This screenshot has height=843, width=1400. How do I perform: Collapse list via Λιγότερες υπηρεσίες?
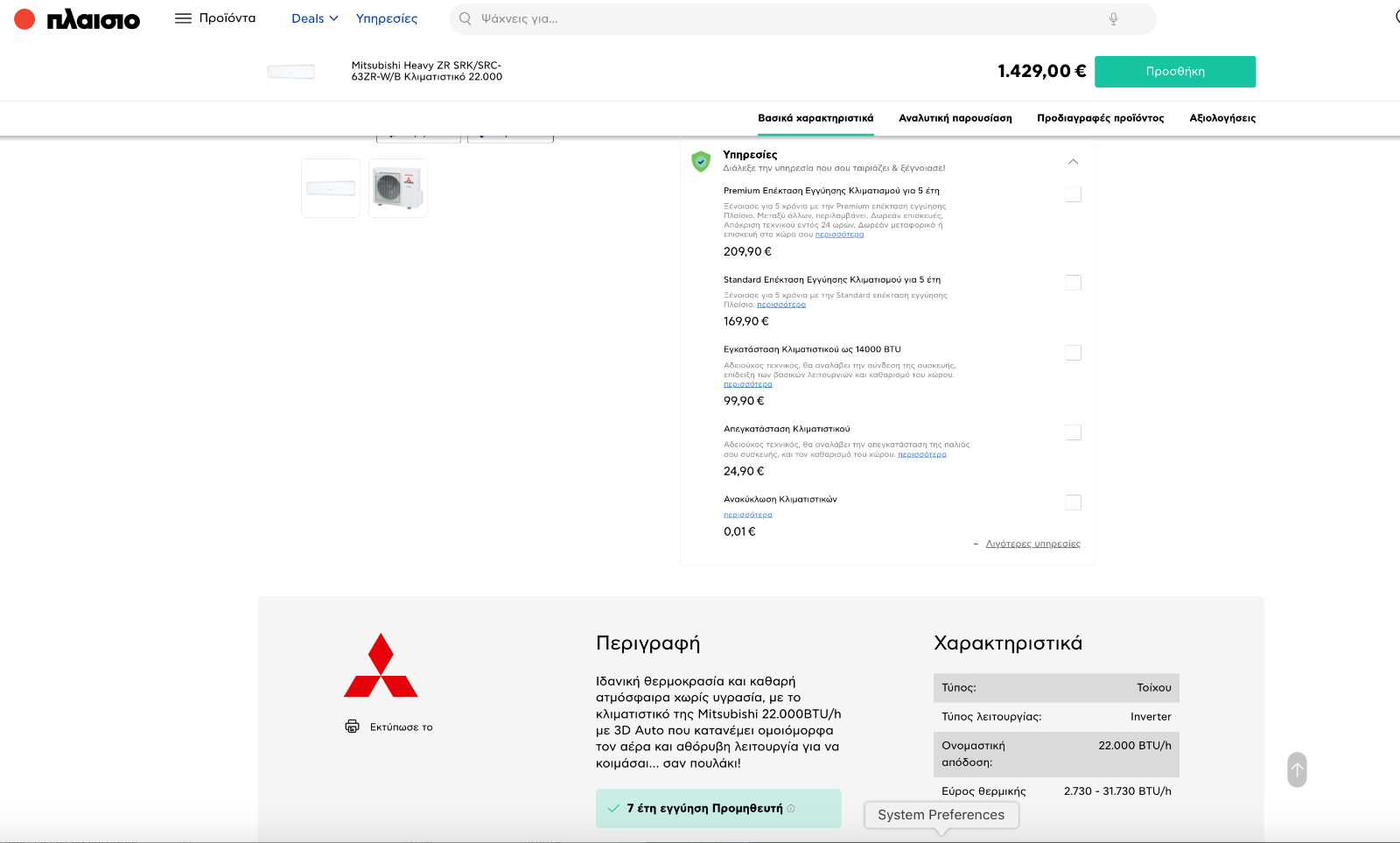pos(1032,544)
